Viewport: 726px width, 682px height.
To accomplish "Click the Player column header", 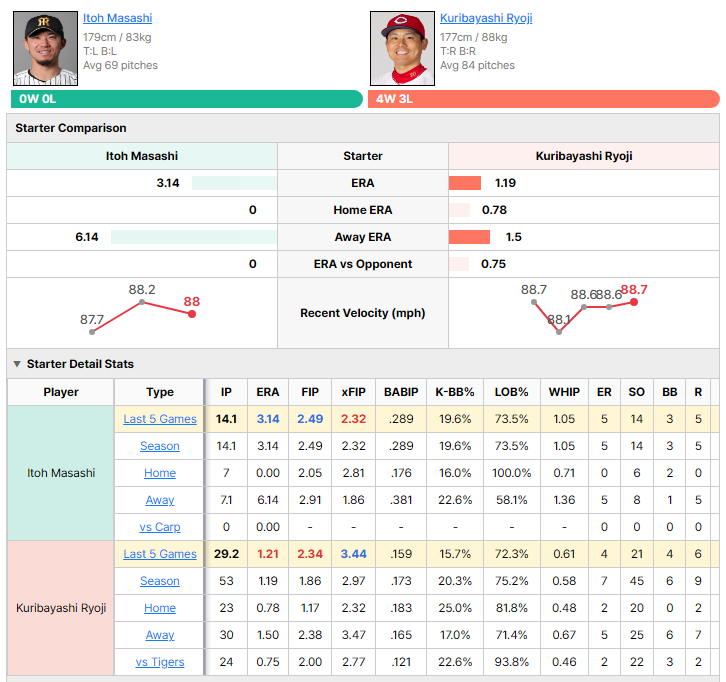I will [x=61, y=392].
